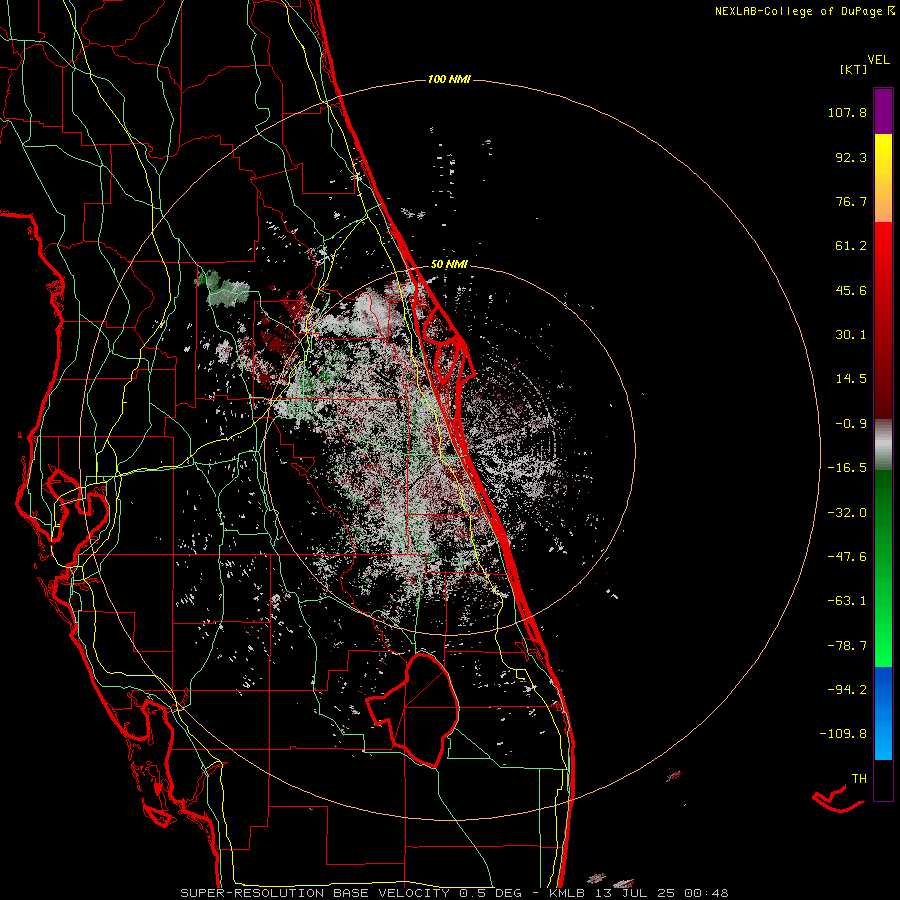The width and height of the screenshot is (900, 900).
Task: Click the purple segment of velocity color bar
Action: [x=883, y=111]
